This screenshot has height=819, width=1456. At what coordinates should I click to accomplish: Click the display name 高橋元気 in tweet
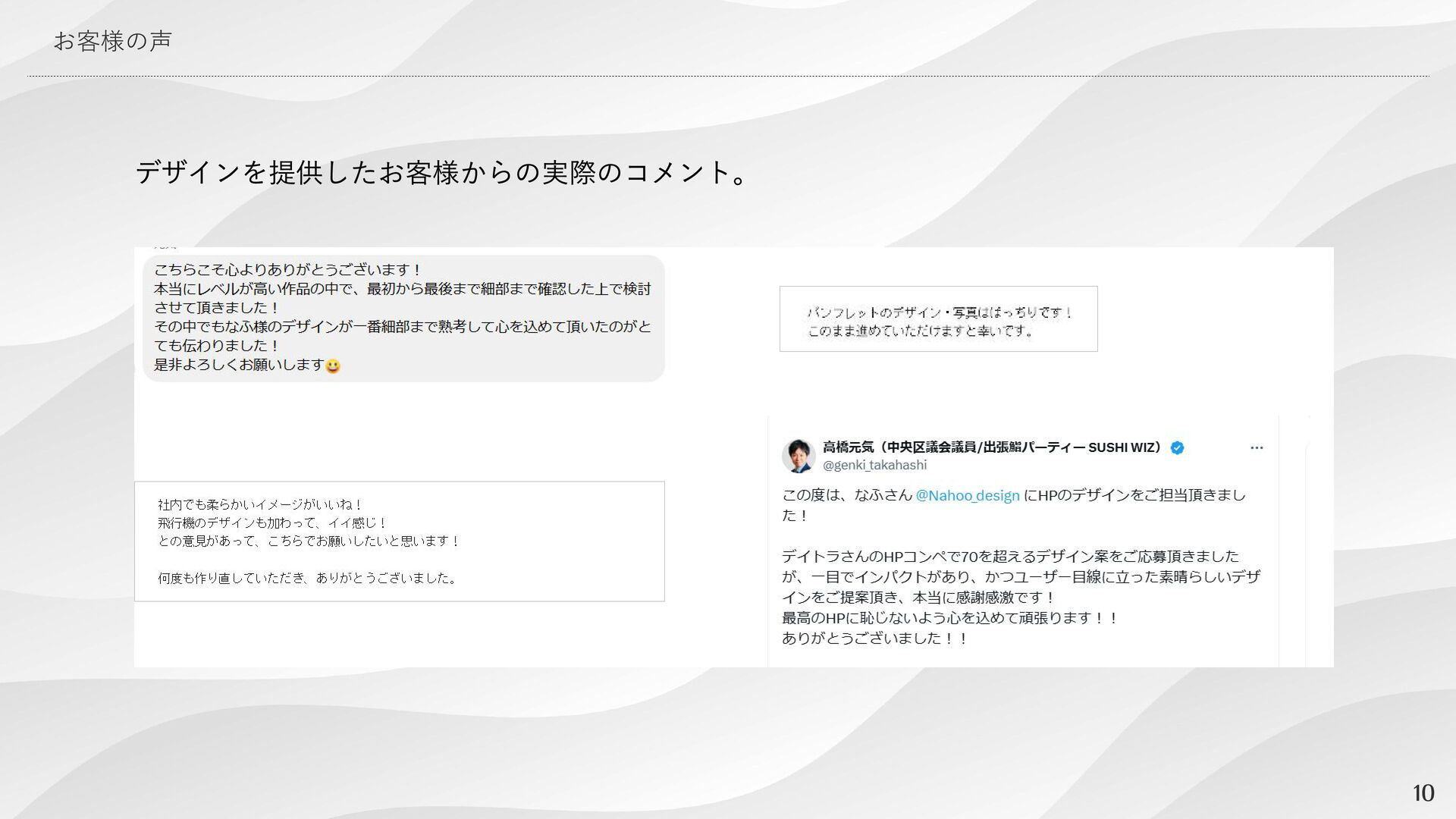point(849,447)
